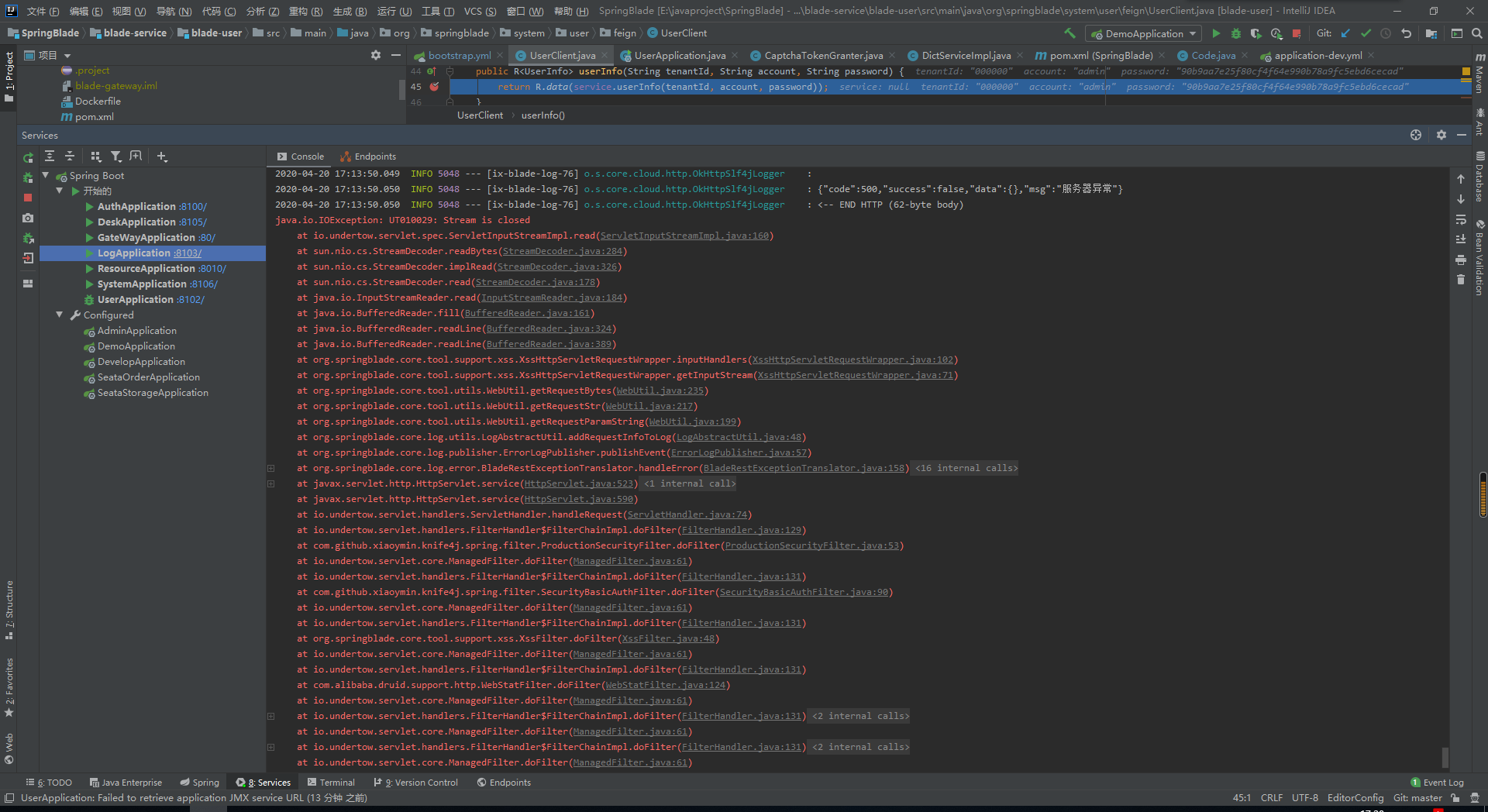Image resolution: width=1488 pixels, height=812 pixels.
Task: Open BladeRestExceptionTranslator.java:158 link
Action: pos(804,468)
